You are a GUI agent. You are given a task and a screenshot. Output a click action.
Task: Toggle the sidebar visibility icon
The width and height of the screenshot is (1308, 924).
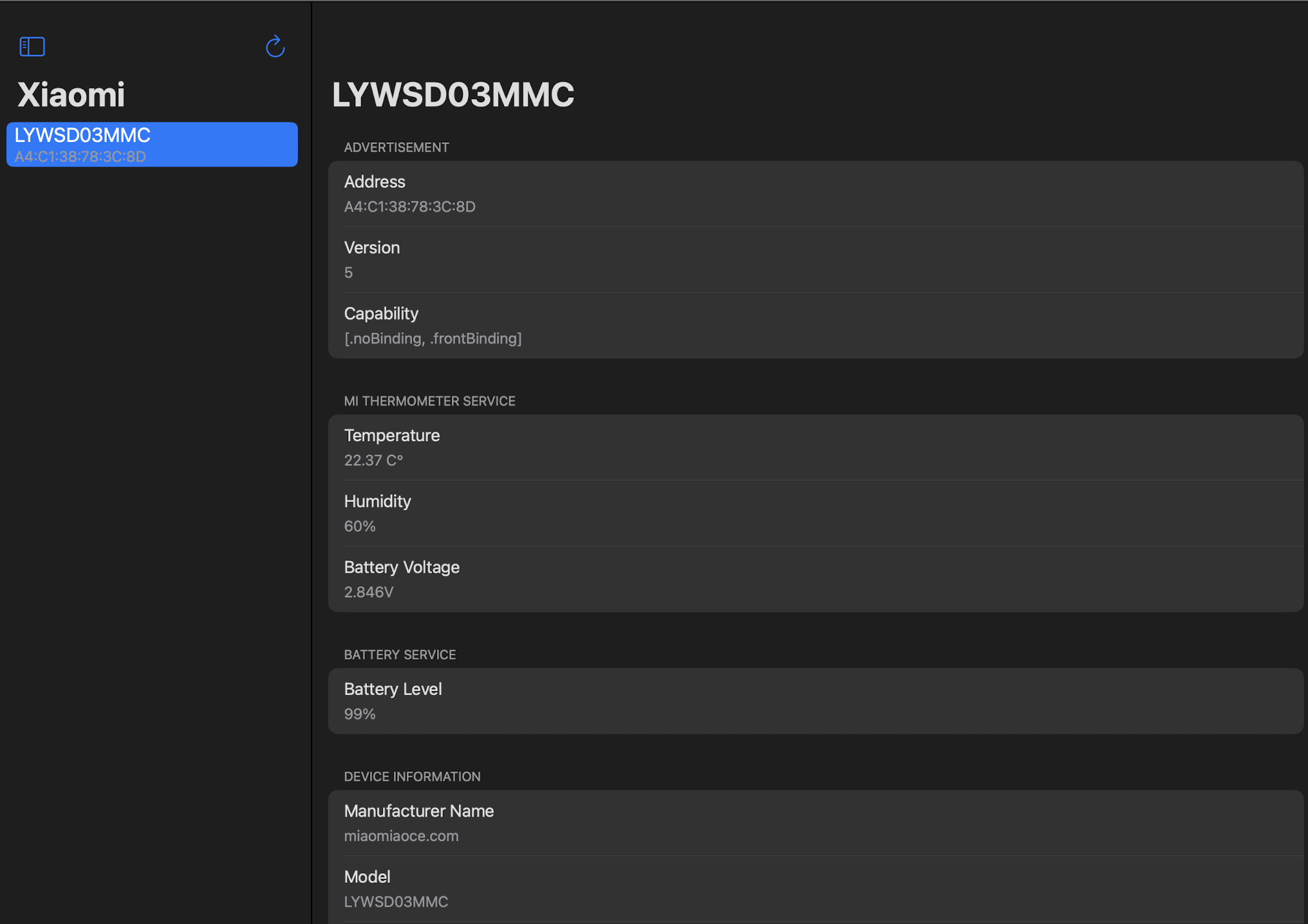point(32,46)
